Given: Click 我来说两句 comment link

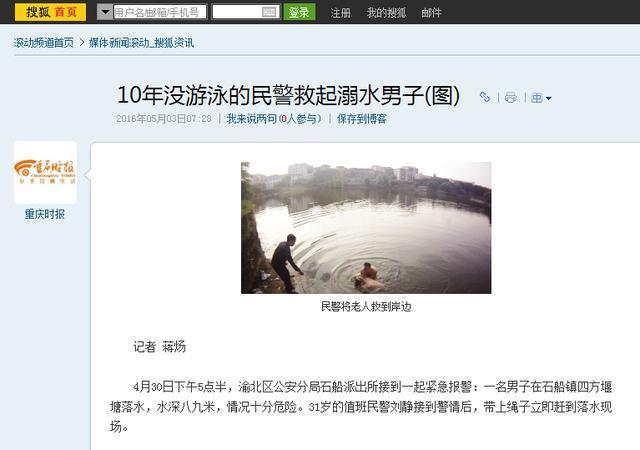Looking at the screenshot, I should (251, 119).
